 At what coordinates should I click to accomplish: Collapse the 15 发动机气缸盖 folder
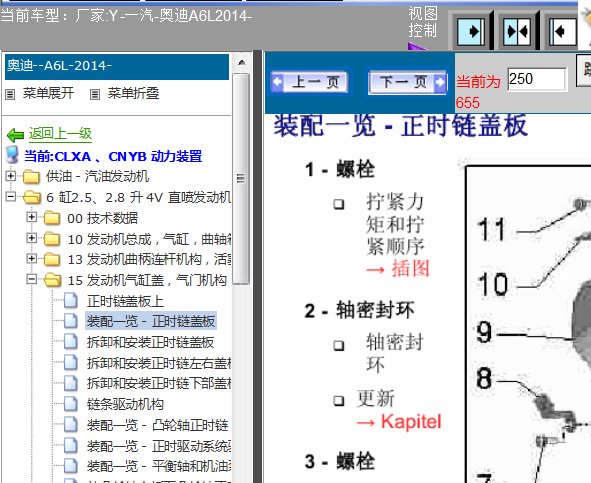tap(32, 279)
